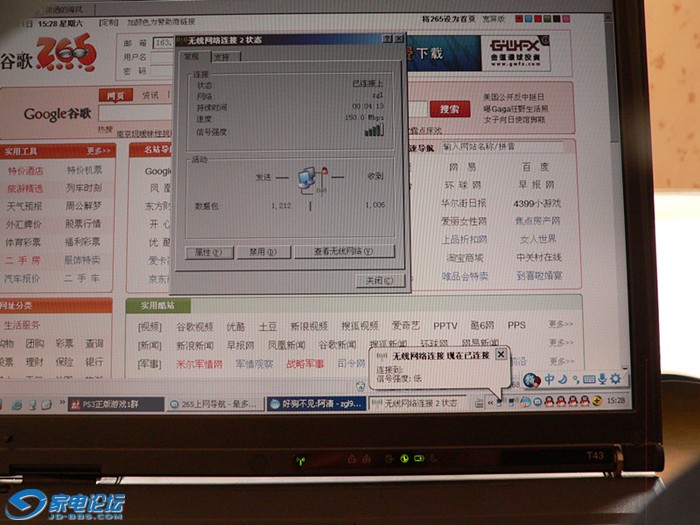This screenshot has height=525, width=700.
Task: Open the 列车时刻 link
Action: 83,188
